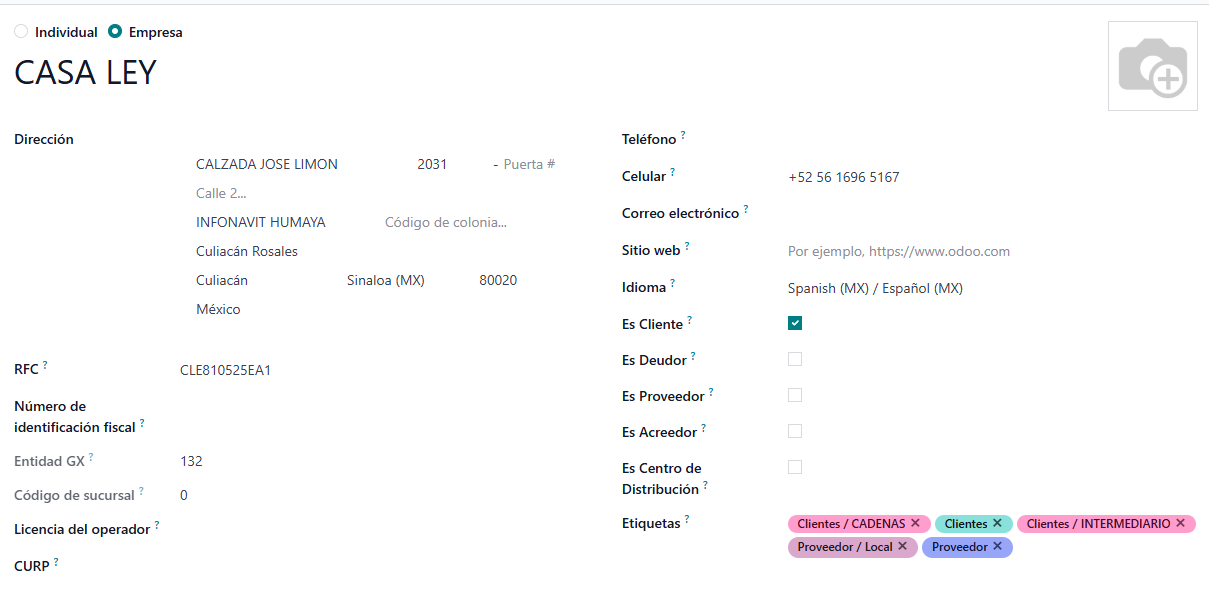Screen dimensions: 1209x600
Task: Remove the teal Clientes tag
Action: point(997,523)
